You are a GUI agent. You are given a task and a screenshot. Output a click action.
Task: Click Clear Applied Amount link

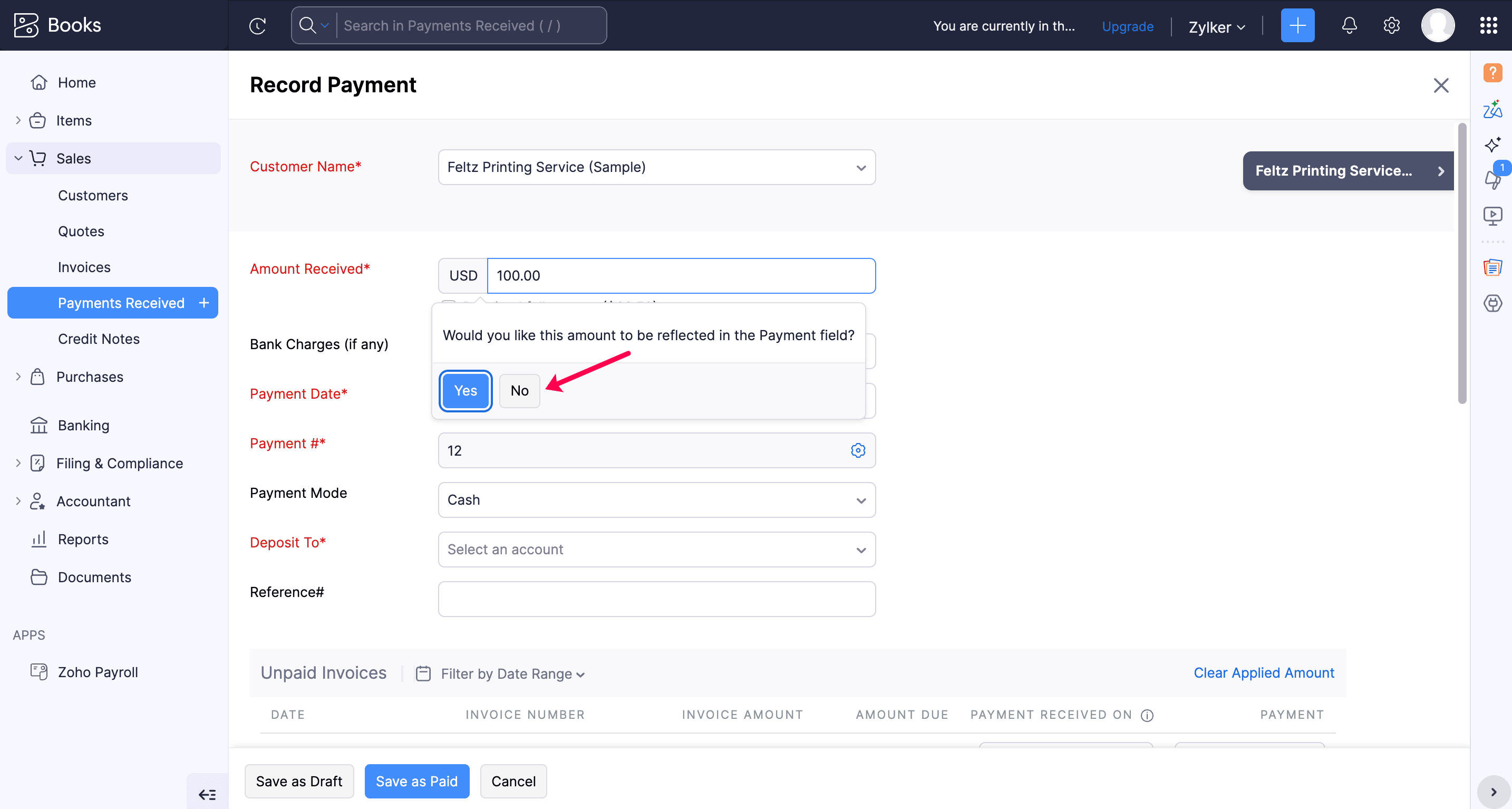pos(1263,673)
